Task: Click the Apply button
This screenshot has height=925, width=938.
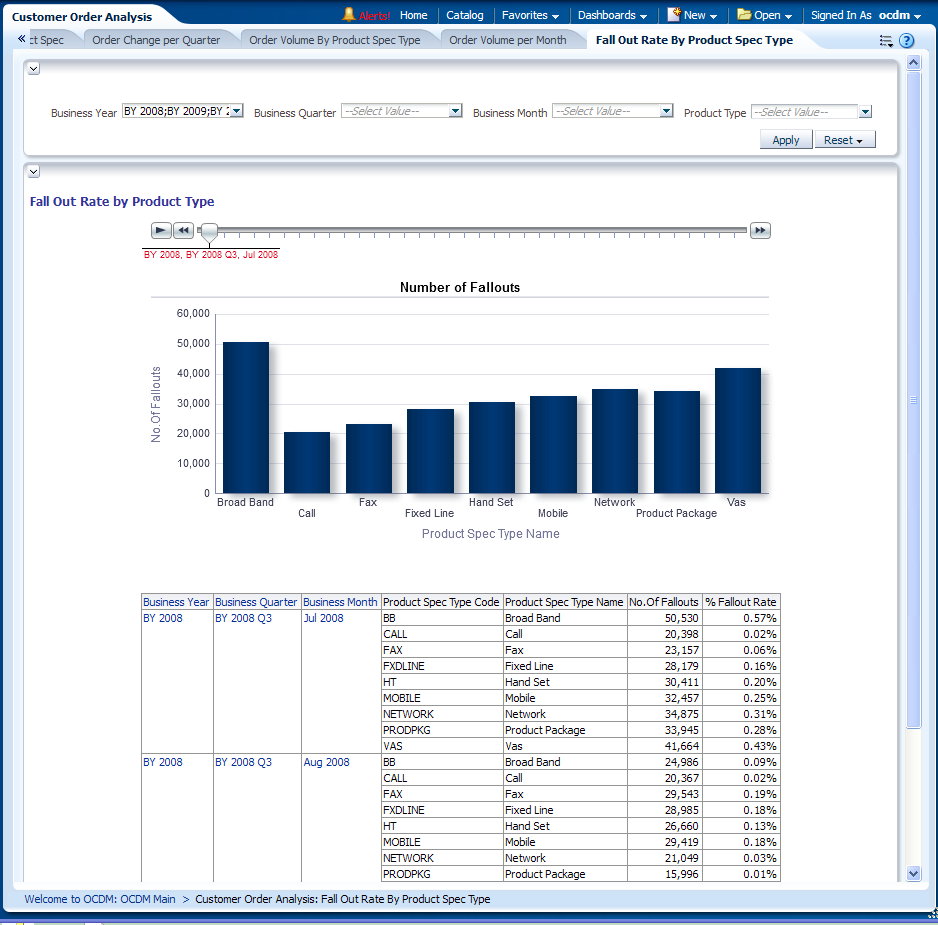Action: [785, 140]
